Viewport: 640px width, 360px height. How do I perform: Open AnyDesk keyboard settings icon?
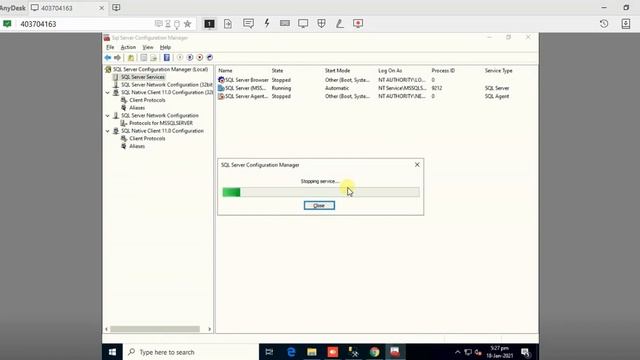285,23
